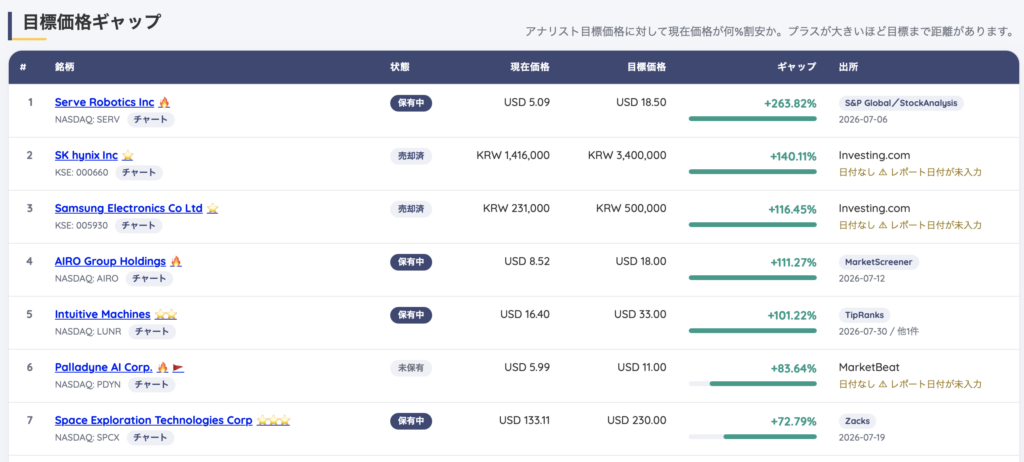Click MarketBeat source in Palladyne row
The height and width of the screenshot is (462, 1024).
(871, 367)
